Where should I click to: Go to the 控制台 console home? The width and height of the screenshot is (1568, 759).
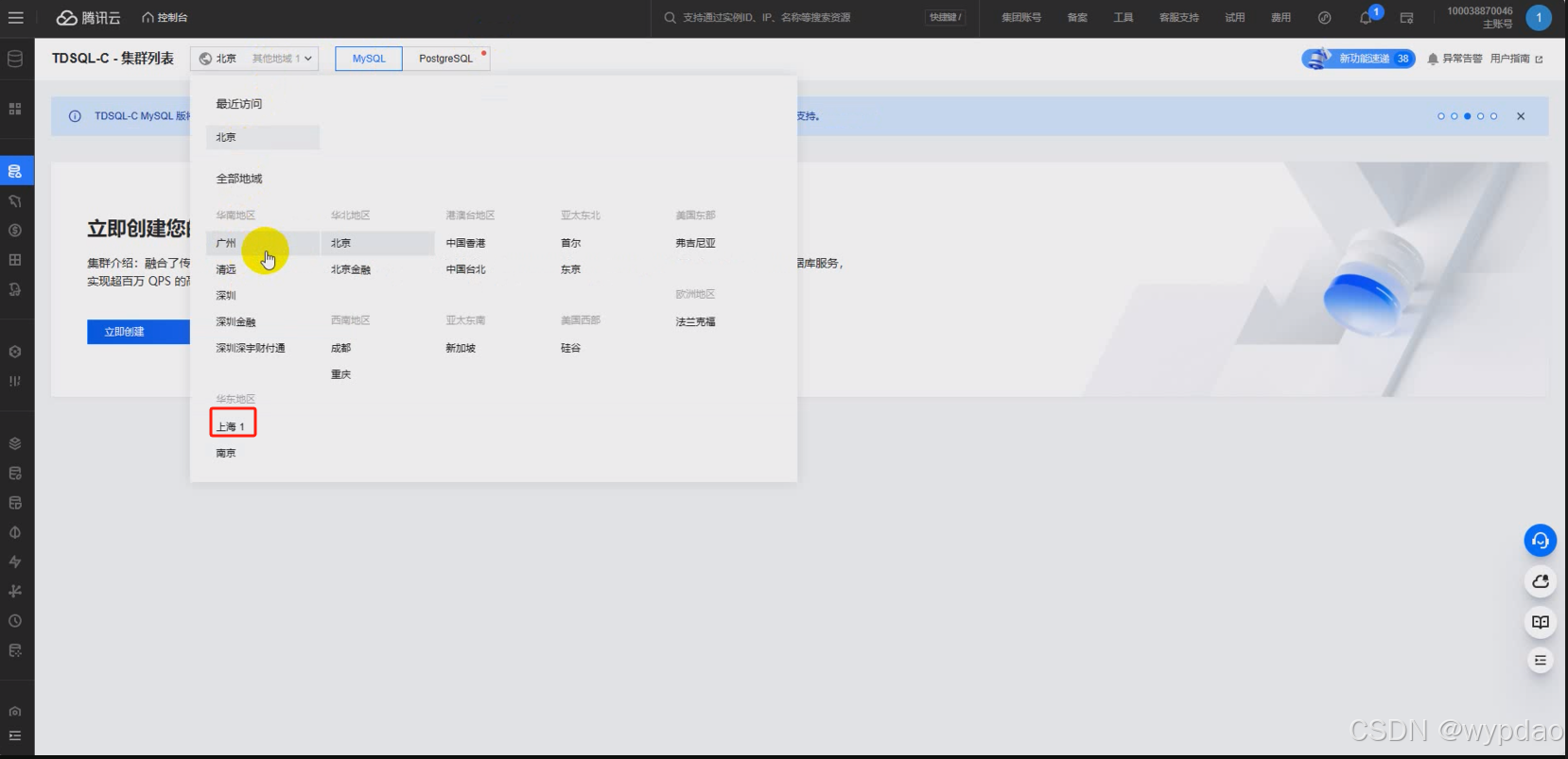(165, 17)
